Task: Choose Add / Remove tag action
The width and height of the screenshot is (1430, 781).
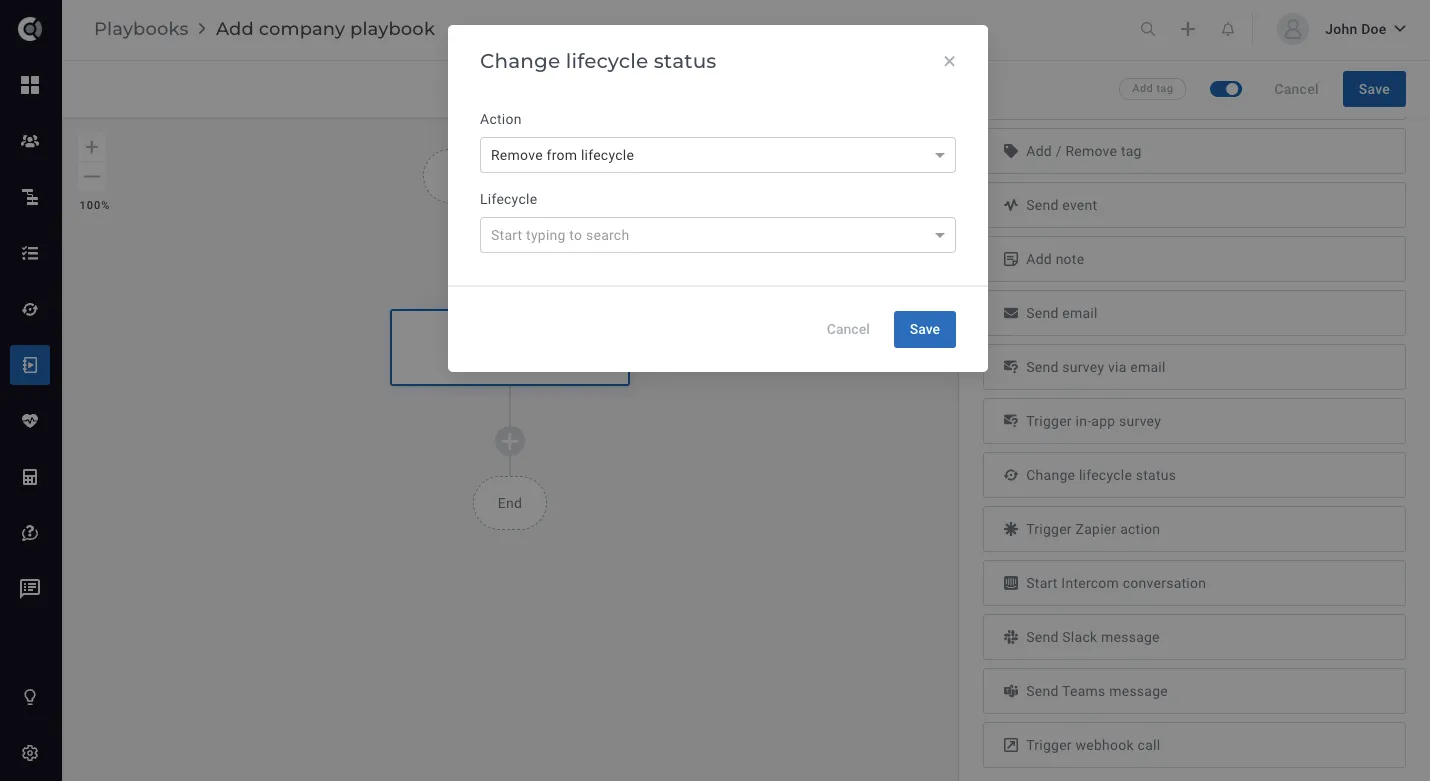Action: (1194, 151)
